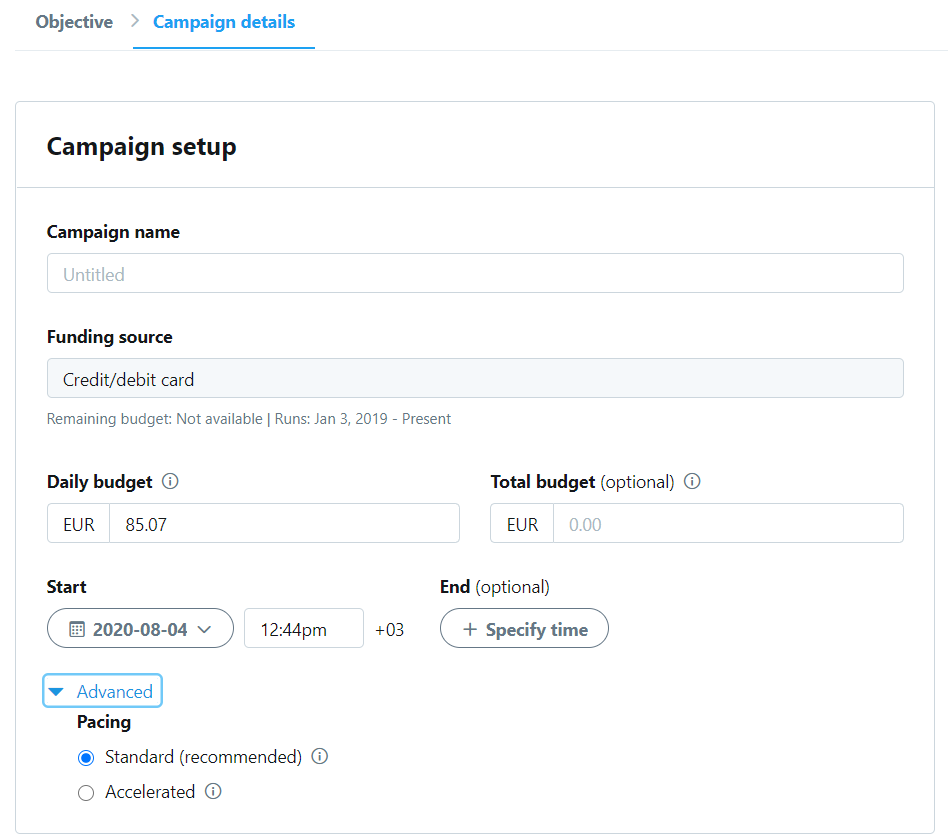Click the Daily budget info icon
Image resolution: width=948 pixels, height=837 pixels.
(170, 481)
